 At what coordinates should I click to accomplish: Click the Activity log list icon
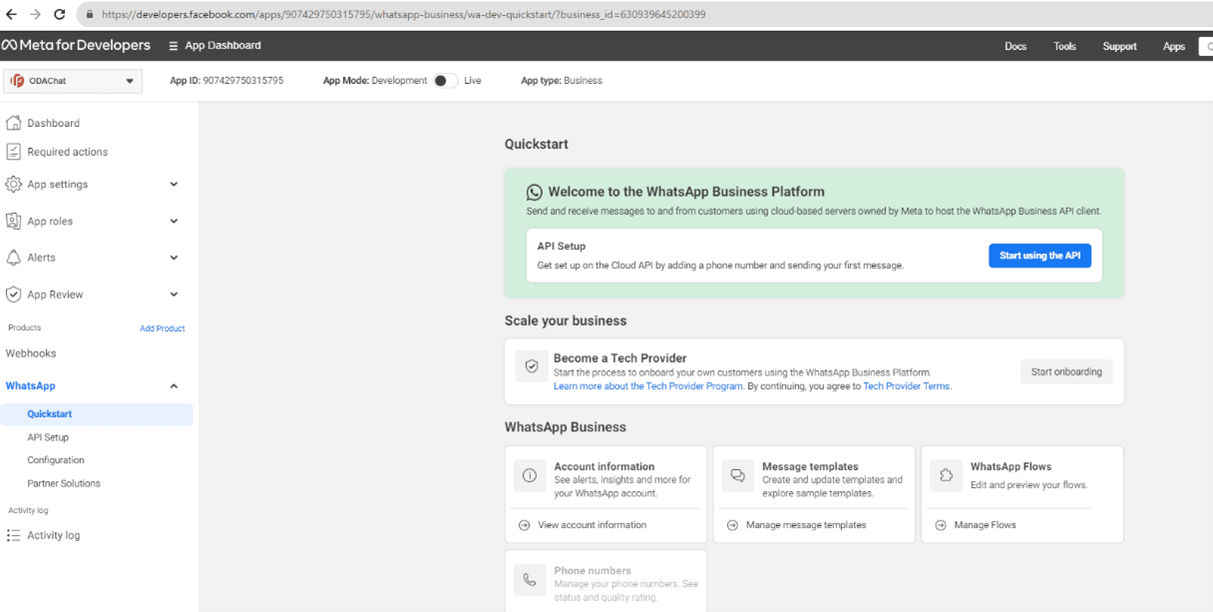(13, 536)
